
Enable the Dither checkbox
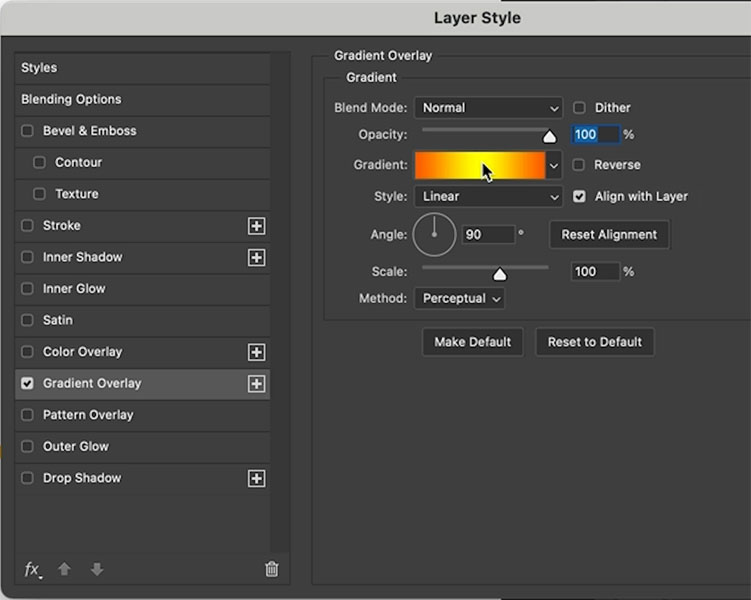(x=579, y=108)
